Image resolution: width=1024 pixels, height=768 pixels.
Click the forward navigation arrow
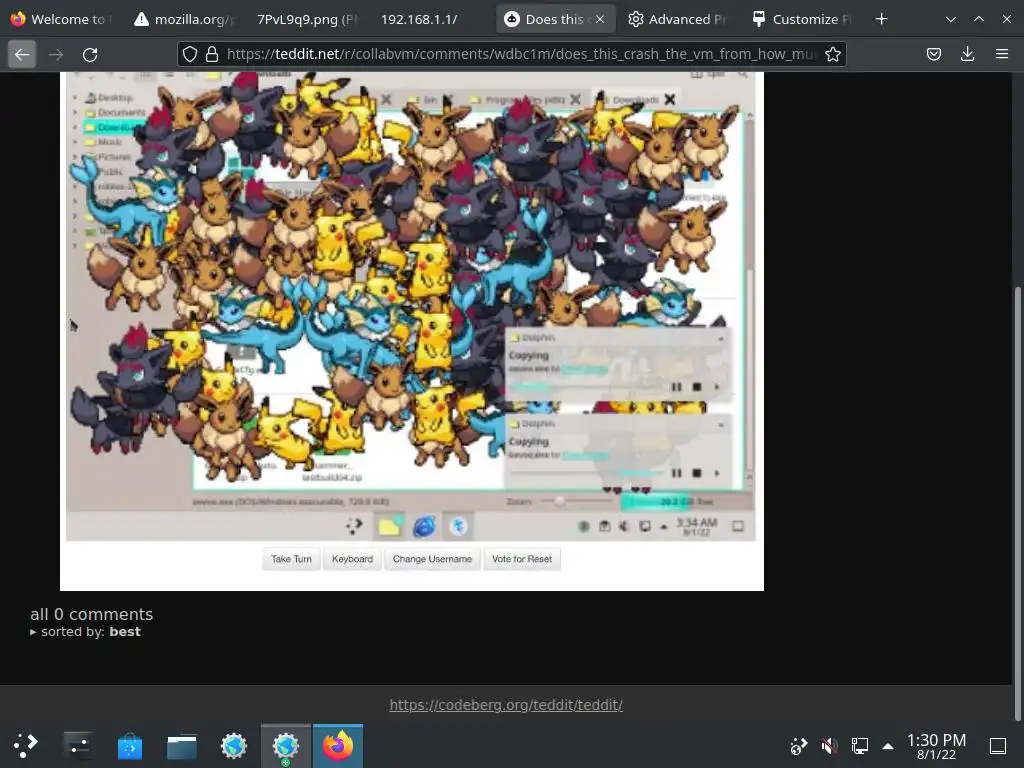pos(56,54)
